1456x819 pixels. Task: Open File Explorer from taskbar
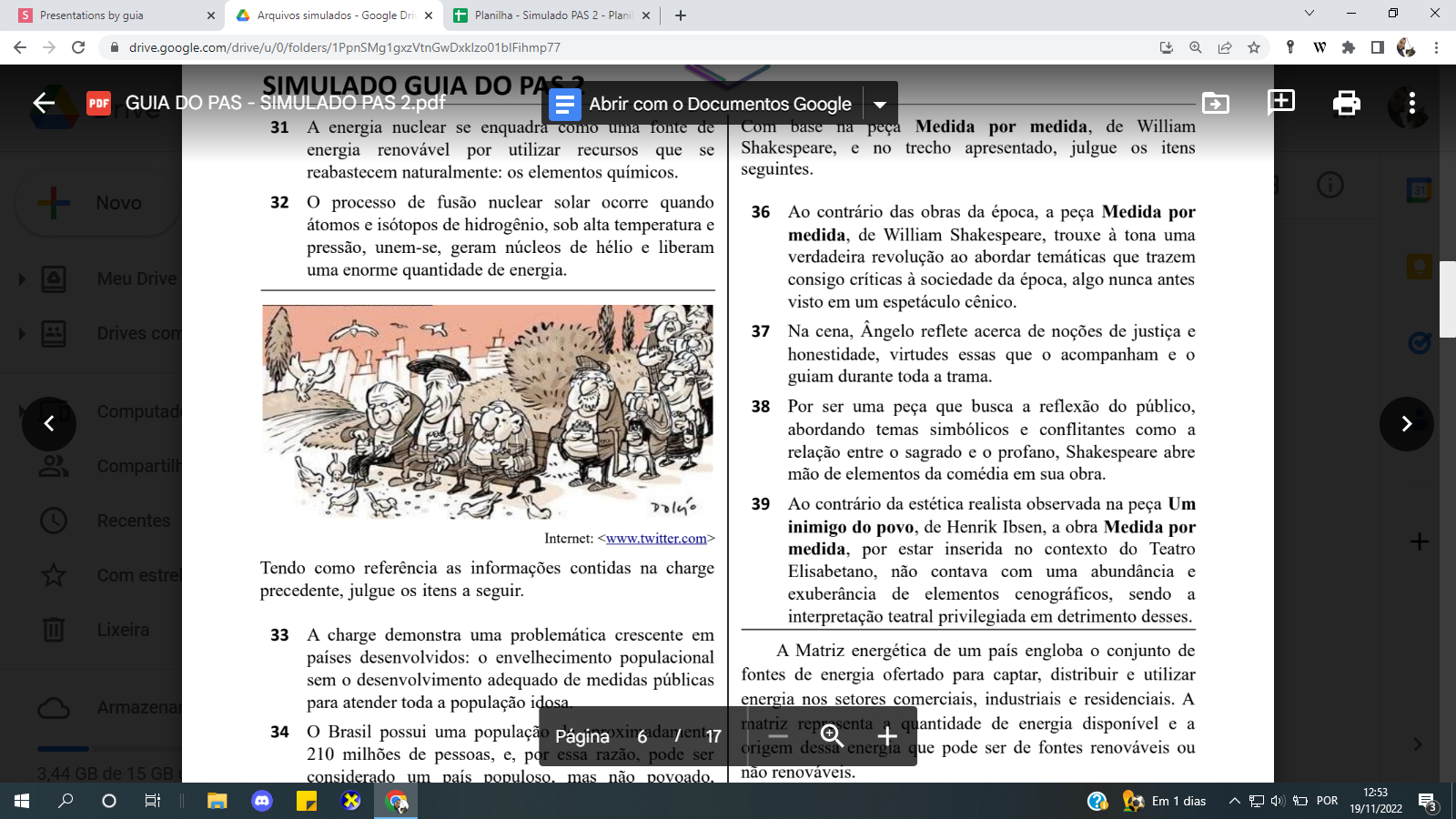point(217,801)
